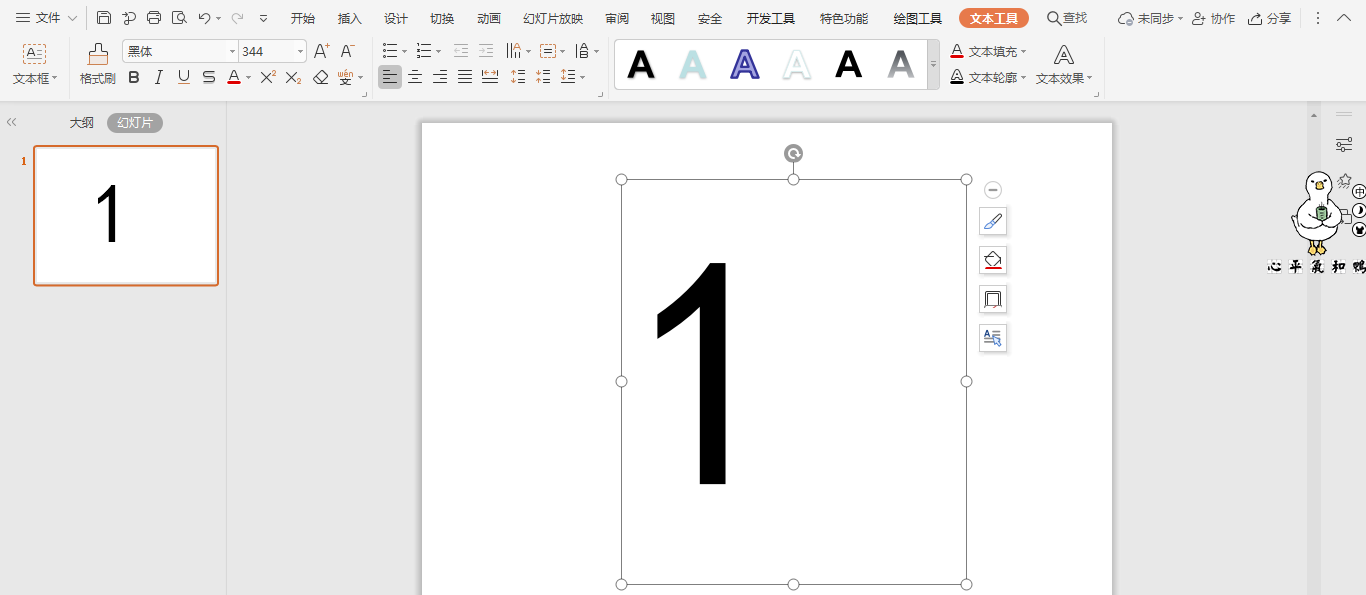The width and height of the screenshot is (1366, 595).
Task: Click the Decrease Indent icon
Action: pos(461,51)
